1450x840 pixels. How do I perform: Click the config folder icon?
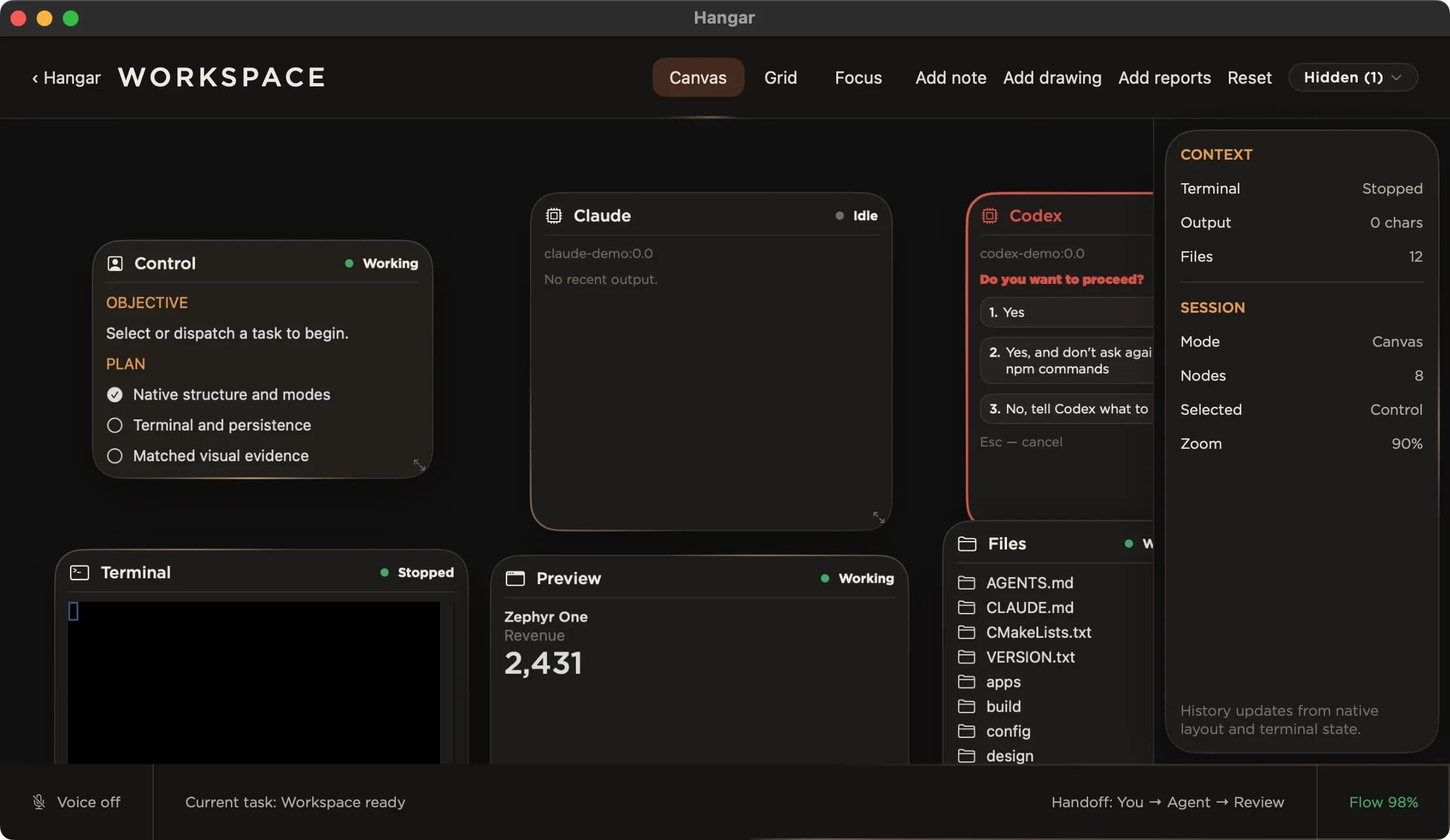click(x=966, y=731)
